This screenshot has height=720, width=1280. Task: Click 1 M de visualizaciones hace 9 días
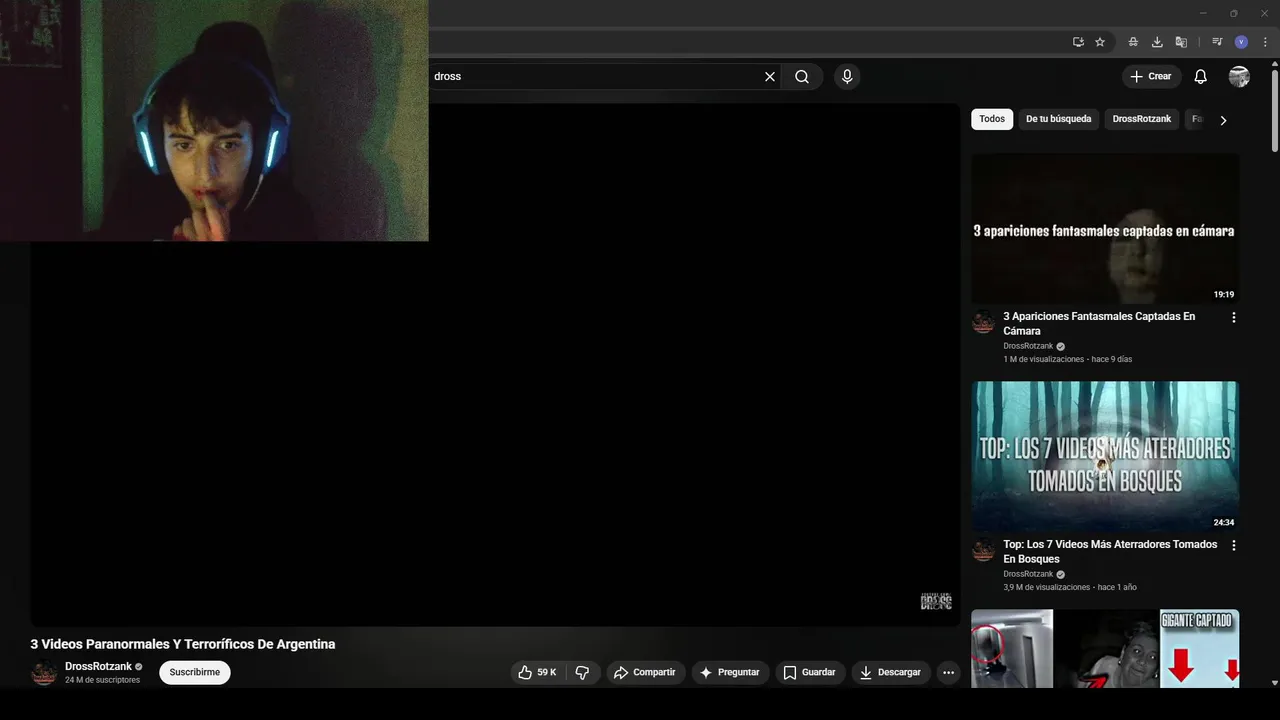(1067, 359)
